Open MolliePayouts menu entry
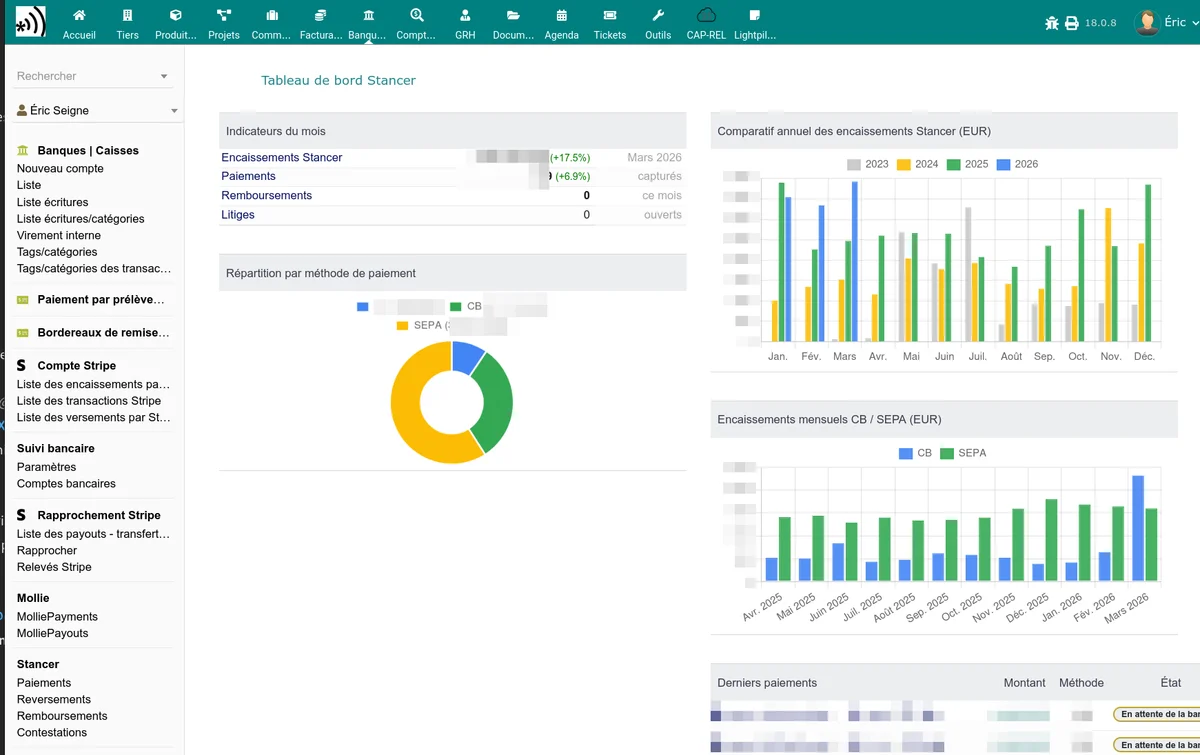This screenshot has height=755, width=1200. (x=52, y=633)
